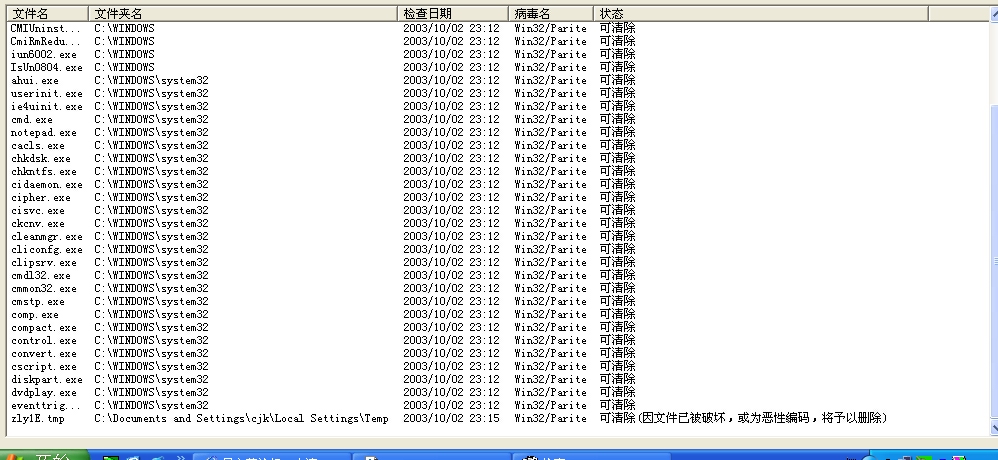Sort by the 病毒名 column header

[x=551, y=13]
